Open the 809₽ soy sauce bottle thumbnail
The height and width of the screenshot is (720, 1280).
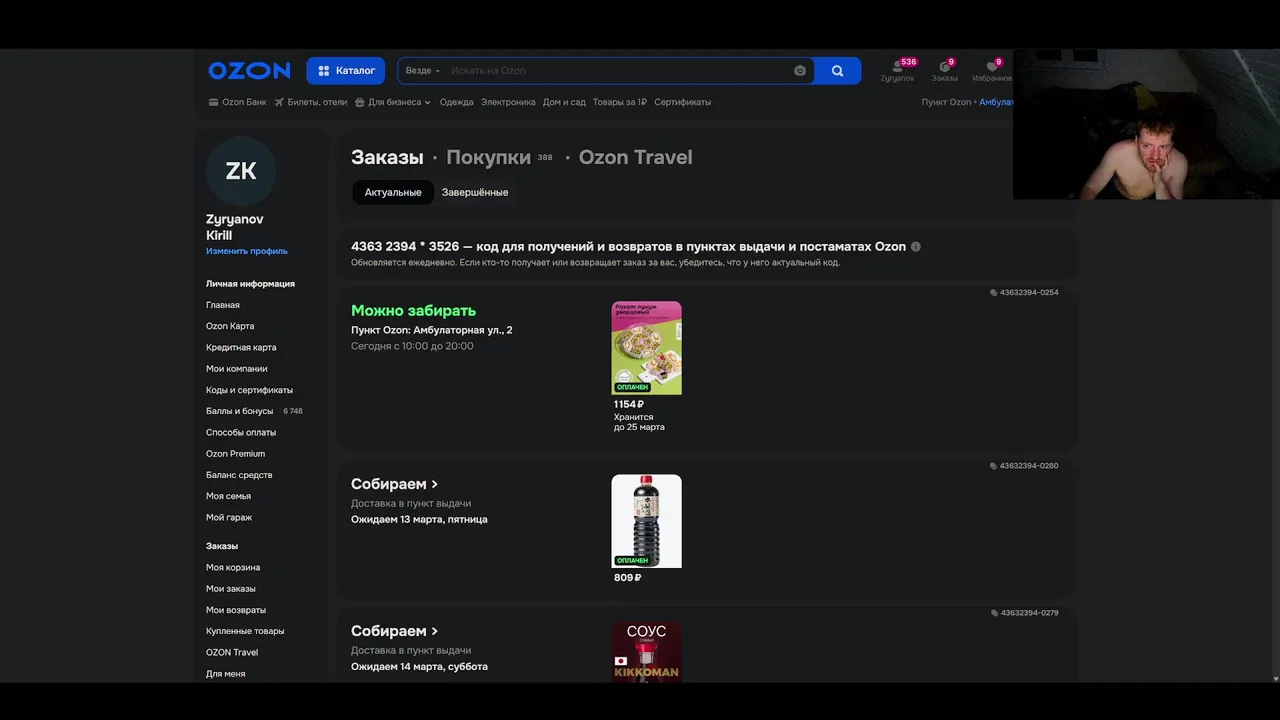[x=646, y=521]
